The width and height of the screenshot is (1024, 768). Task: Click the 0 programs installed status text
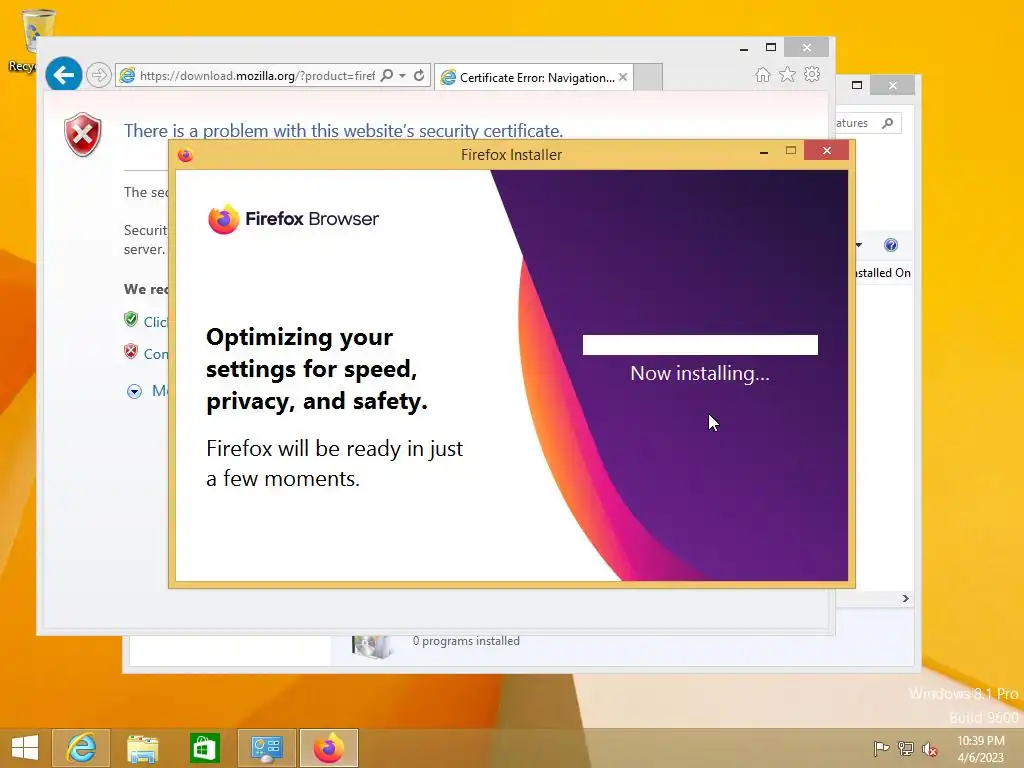pyautogui.click(x=466, y=641)
